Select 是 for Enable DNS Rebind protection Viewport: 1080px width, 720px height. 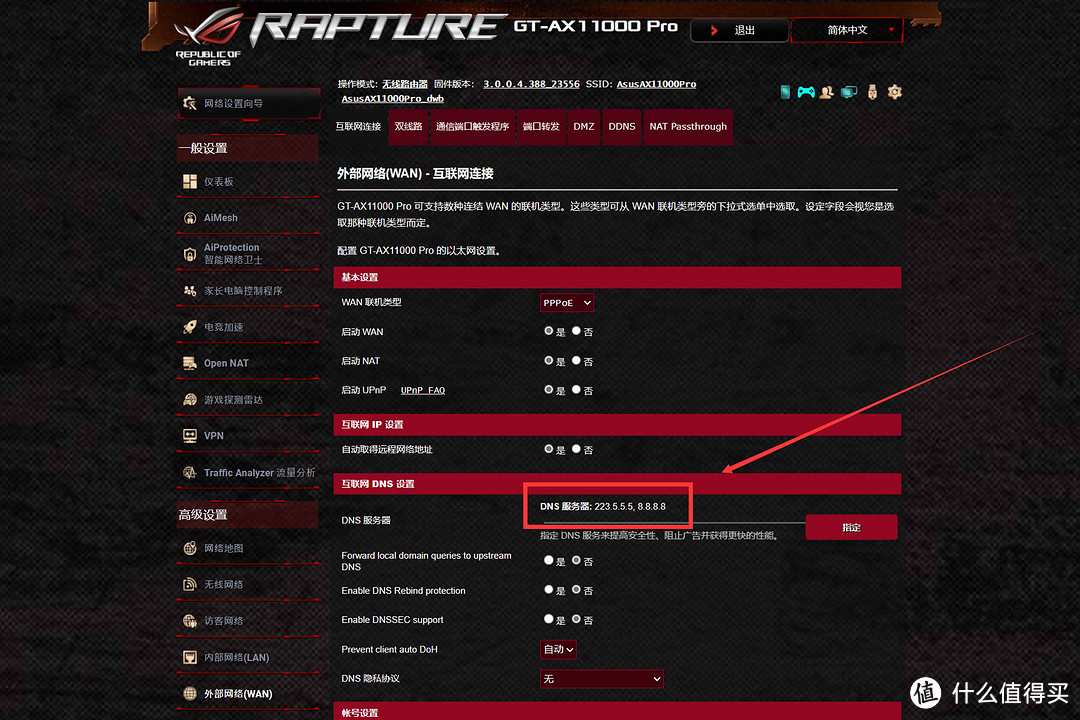pyautogui.click(x=548, y=590)
